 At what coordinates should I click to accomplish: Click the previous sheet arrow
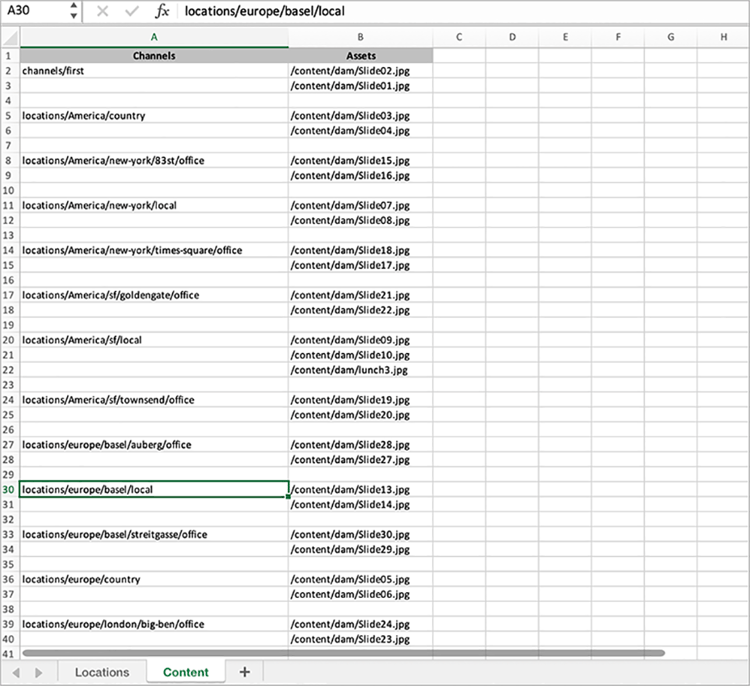16,673
